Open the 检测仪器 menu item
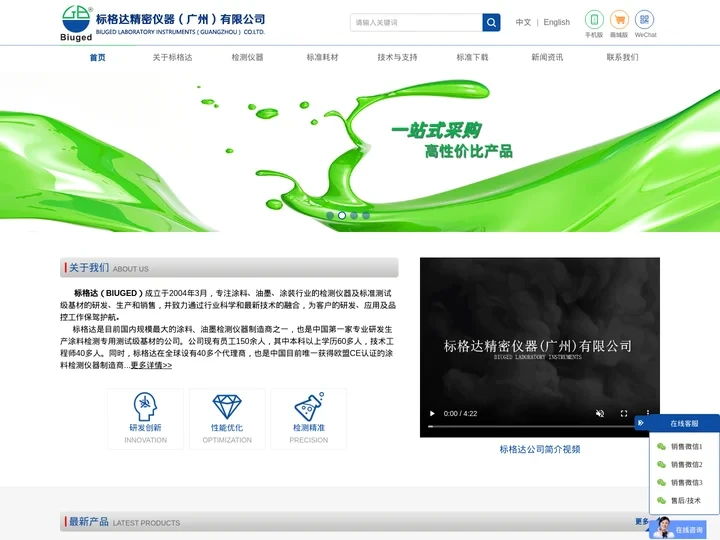This screenshot has height=540, width=720. [248, 57]
